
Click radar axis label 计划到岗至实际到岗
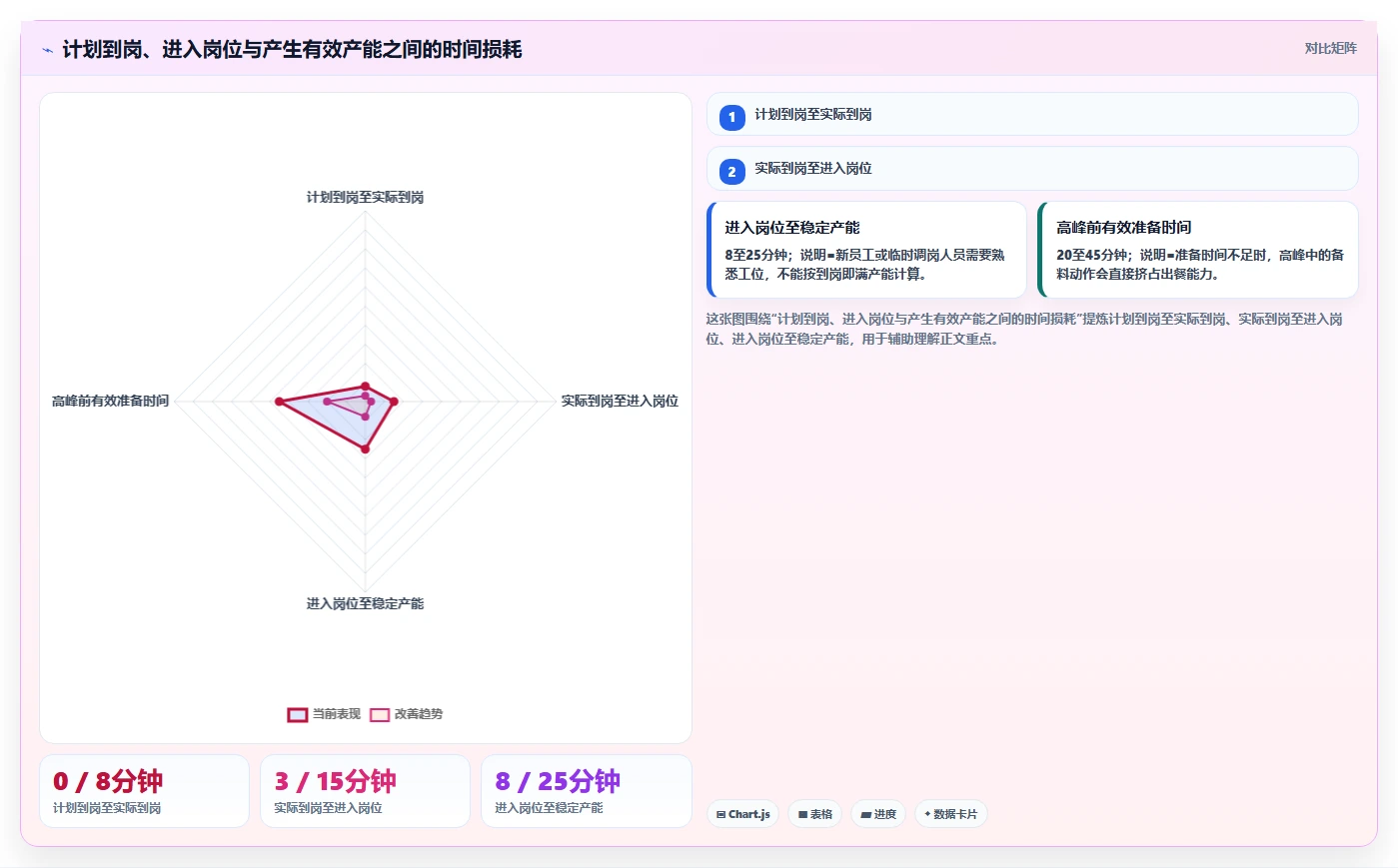point(365,197)
